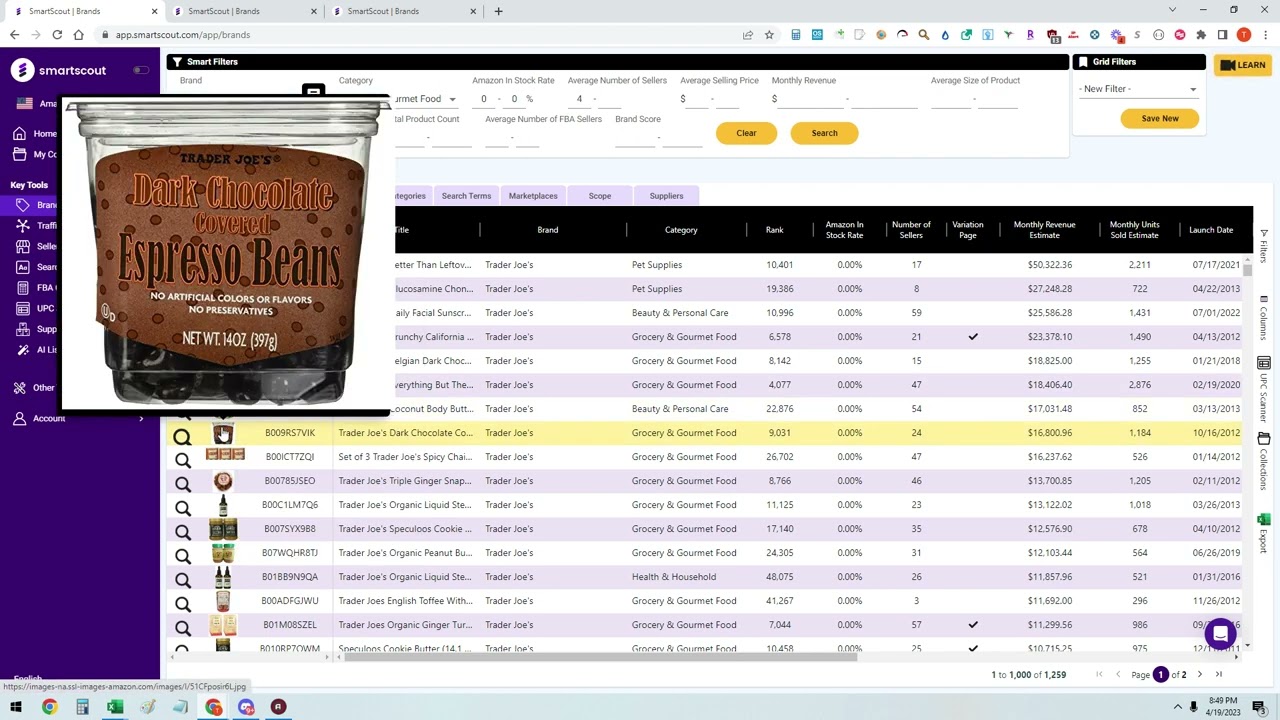The height and width of the screenshot is (720, 1280).
Task: Click the Monthly Revenue minimum input
Action: pos(812,99)
